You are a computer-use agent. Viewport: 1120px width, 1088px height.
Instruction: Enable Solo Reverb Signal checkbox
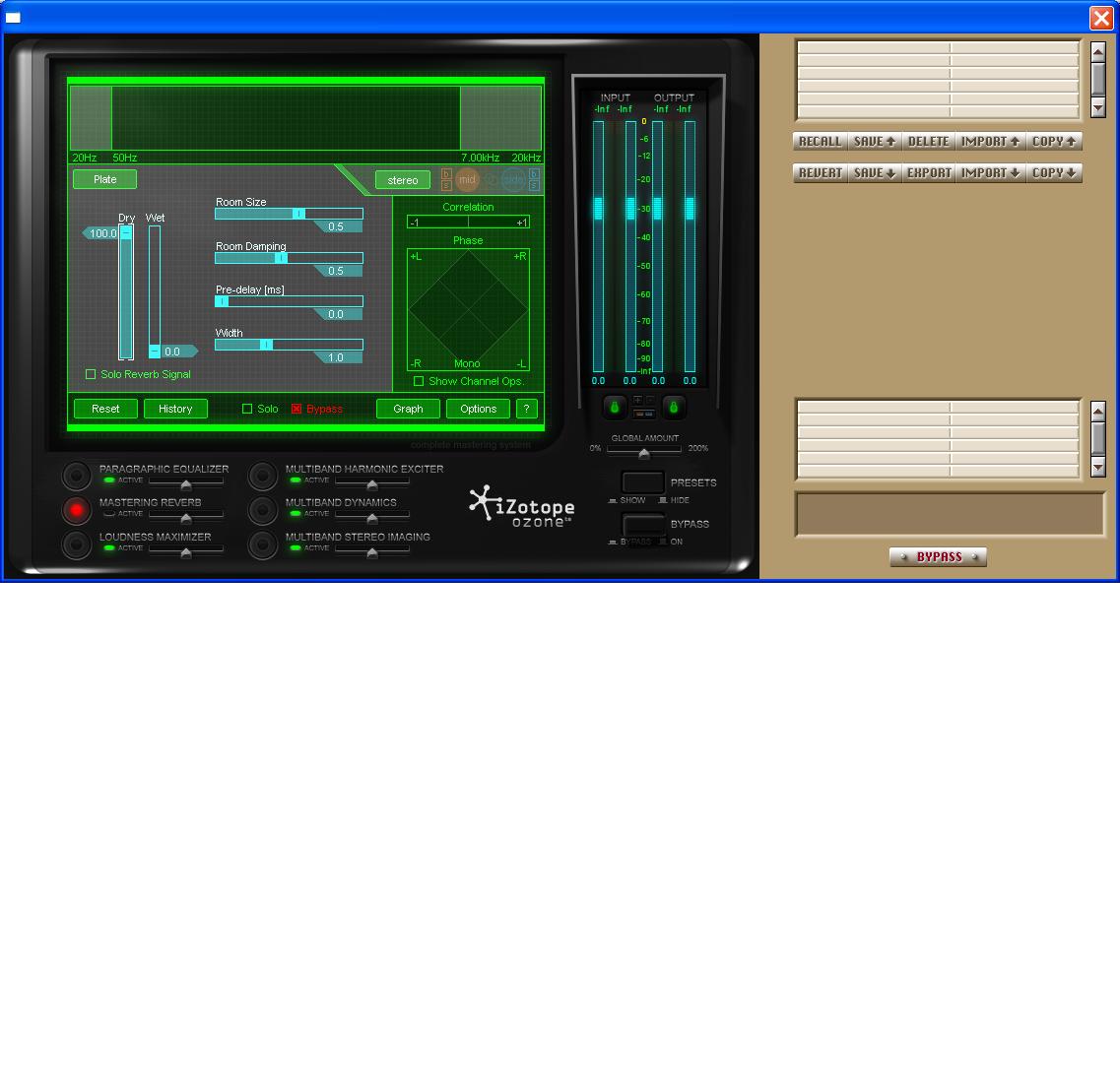pyautogui.click(x=91, y=374)
